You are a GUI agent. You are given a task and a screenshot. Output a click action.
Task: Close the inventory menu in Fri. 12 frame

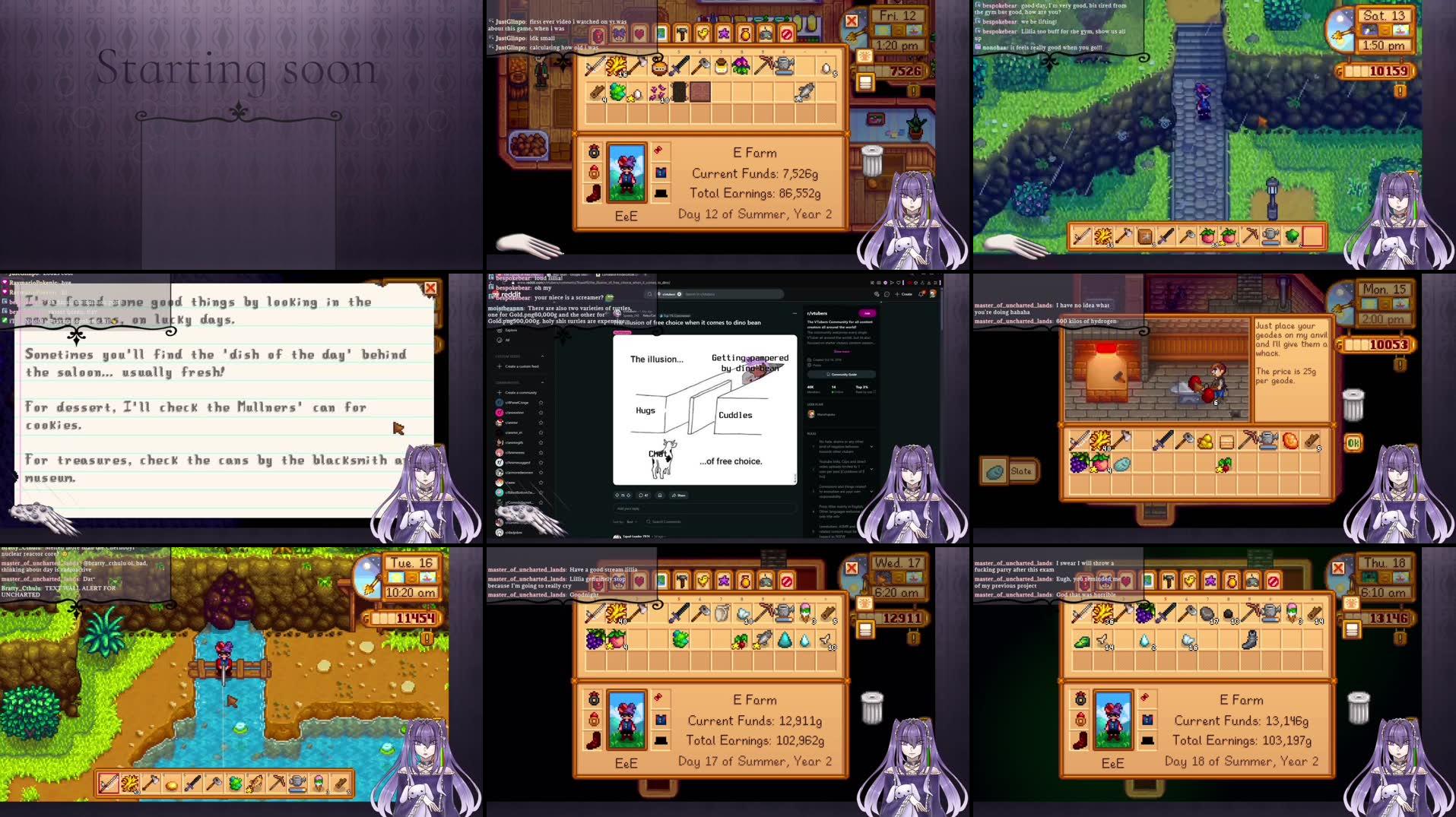(852, 21)
